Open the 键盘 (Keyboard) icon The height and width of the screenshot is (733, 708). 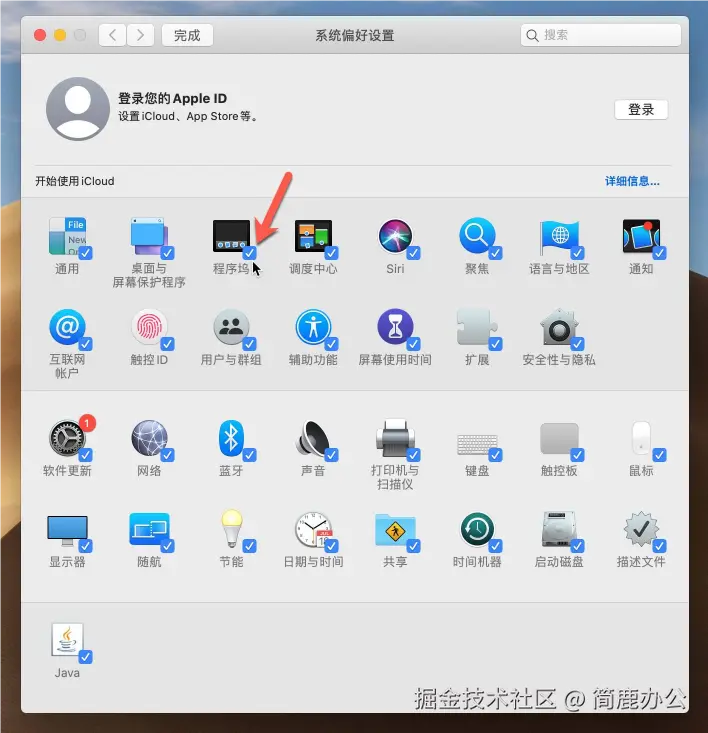coord(477,444)
